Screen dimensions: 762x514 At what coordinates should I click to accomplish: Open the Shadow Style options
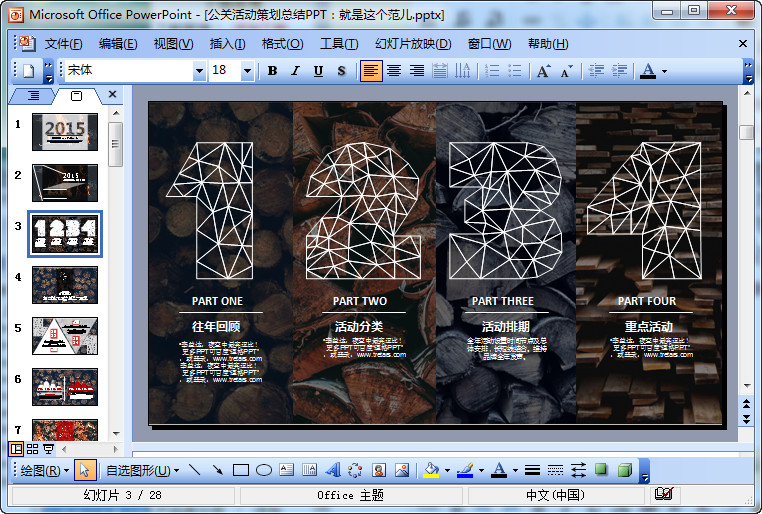coord(601,470)
